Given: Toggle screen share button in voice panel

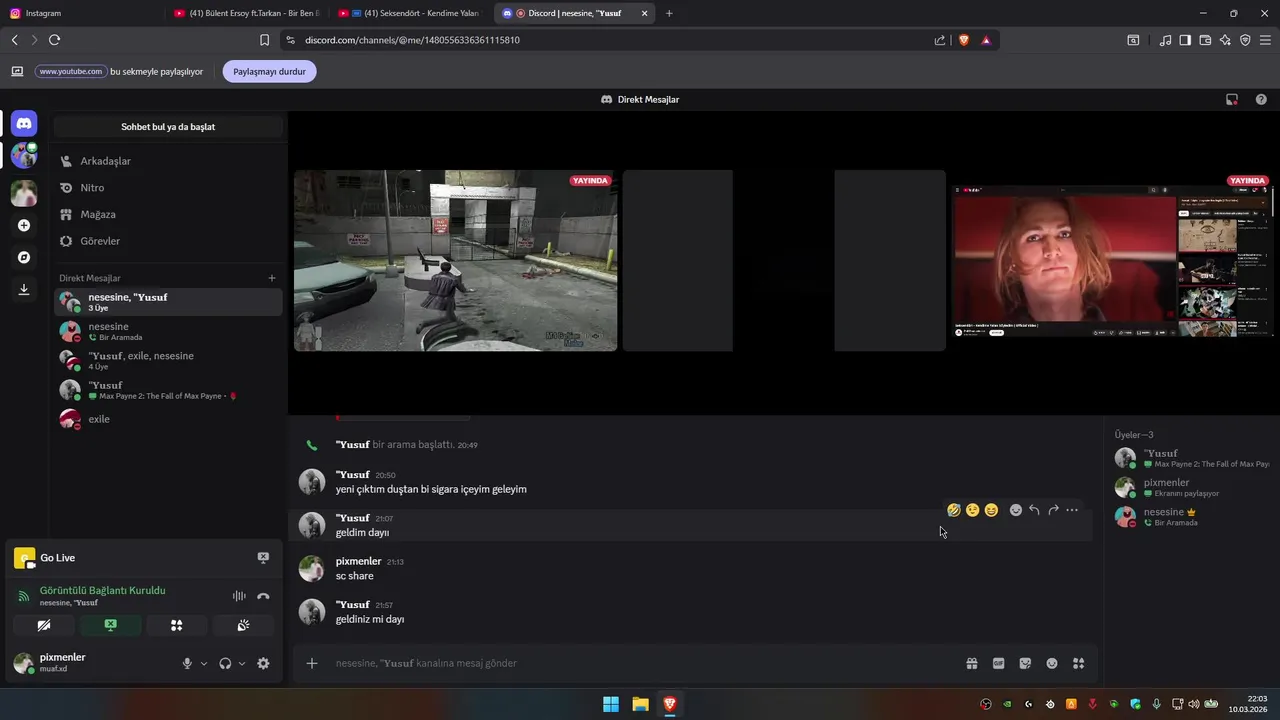Looking at the screenshot, I should tap(110, 625).
